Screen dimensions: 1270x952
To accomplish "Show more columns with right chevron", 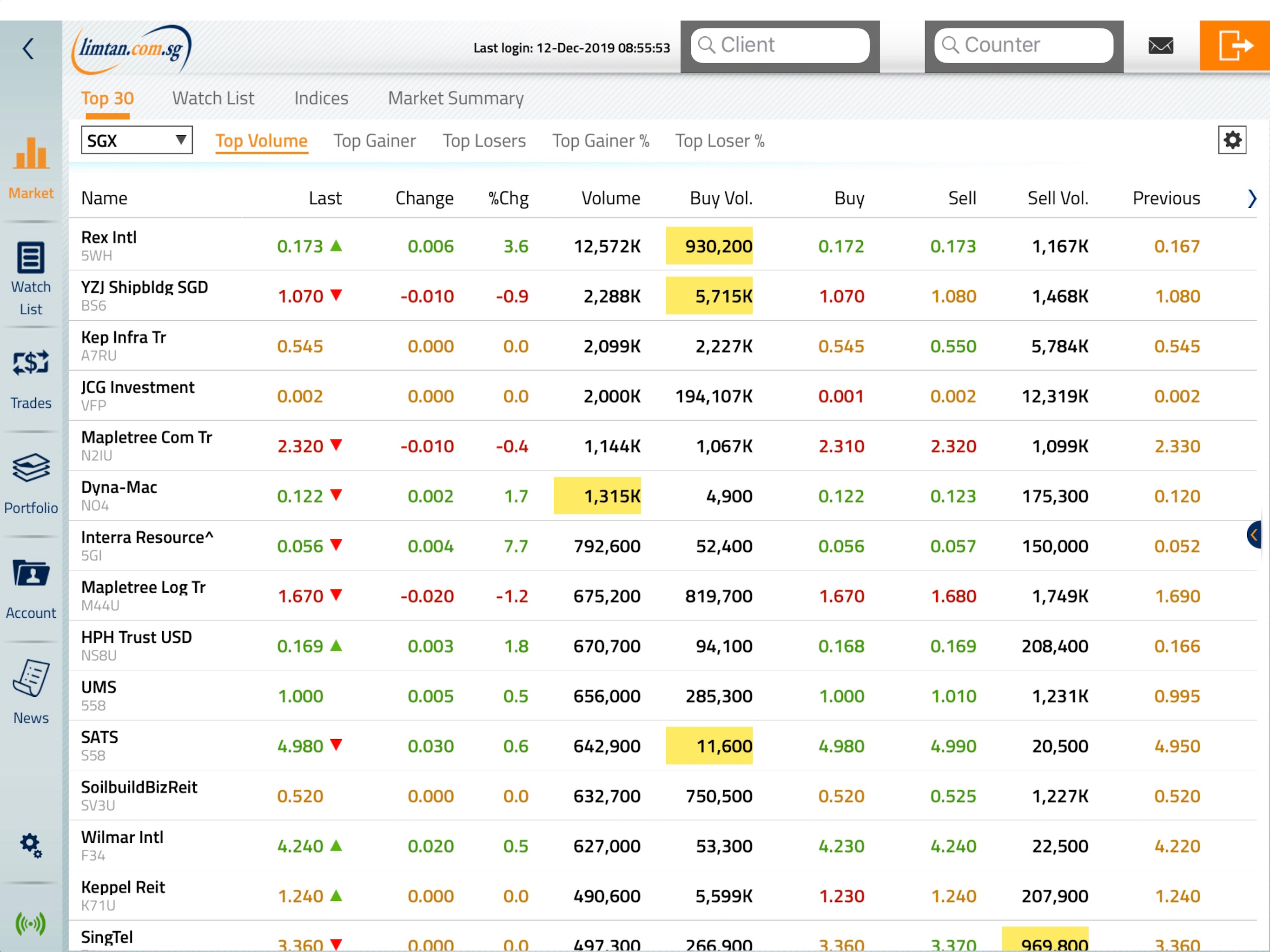I will (1251, 198).
